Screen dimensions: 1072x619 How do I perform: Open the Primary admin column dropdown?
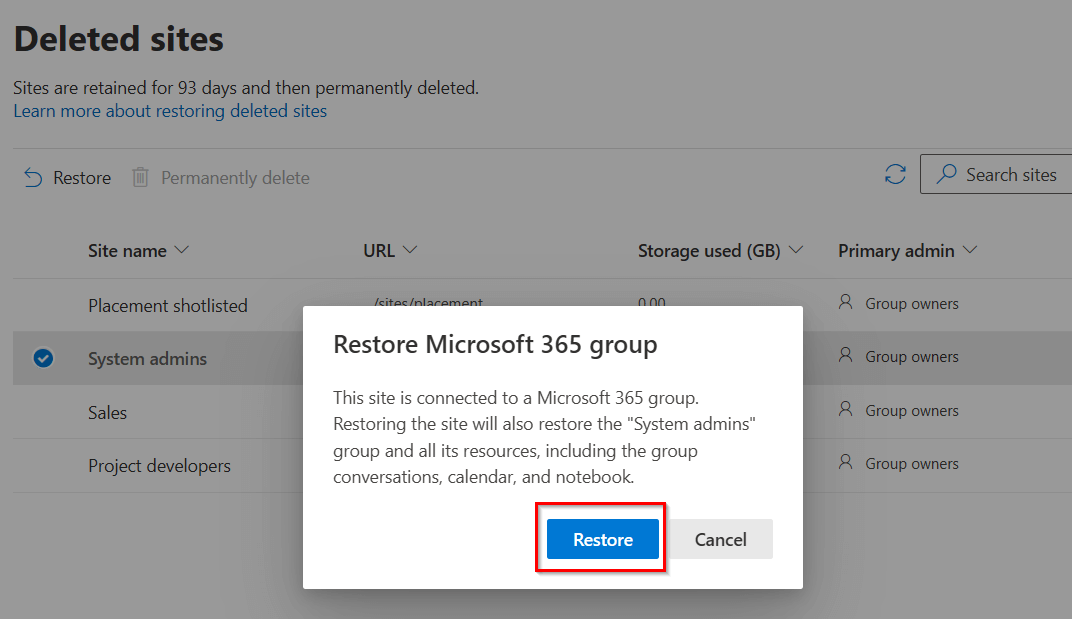point(969,251)
